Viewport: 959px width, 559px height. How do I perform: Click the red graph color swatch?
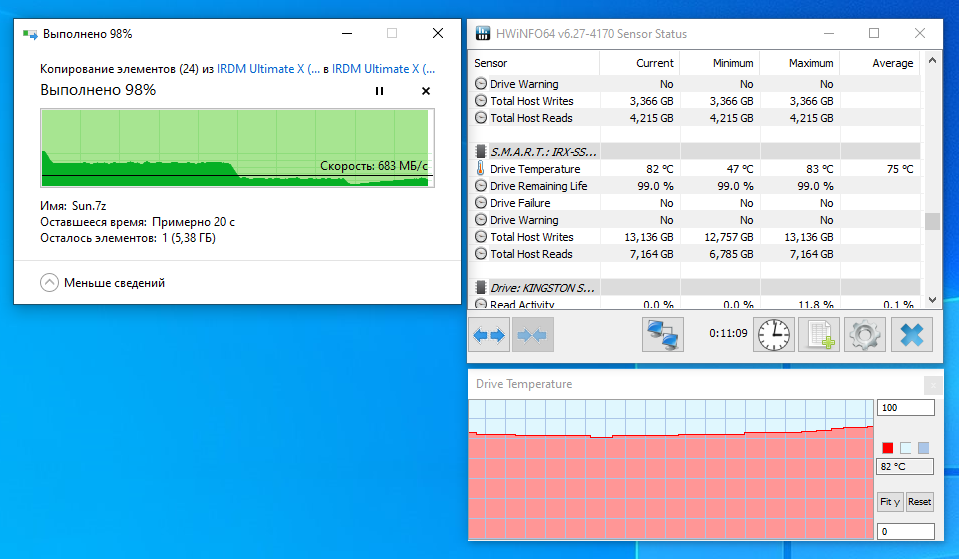(887, 448)
